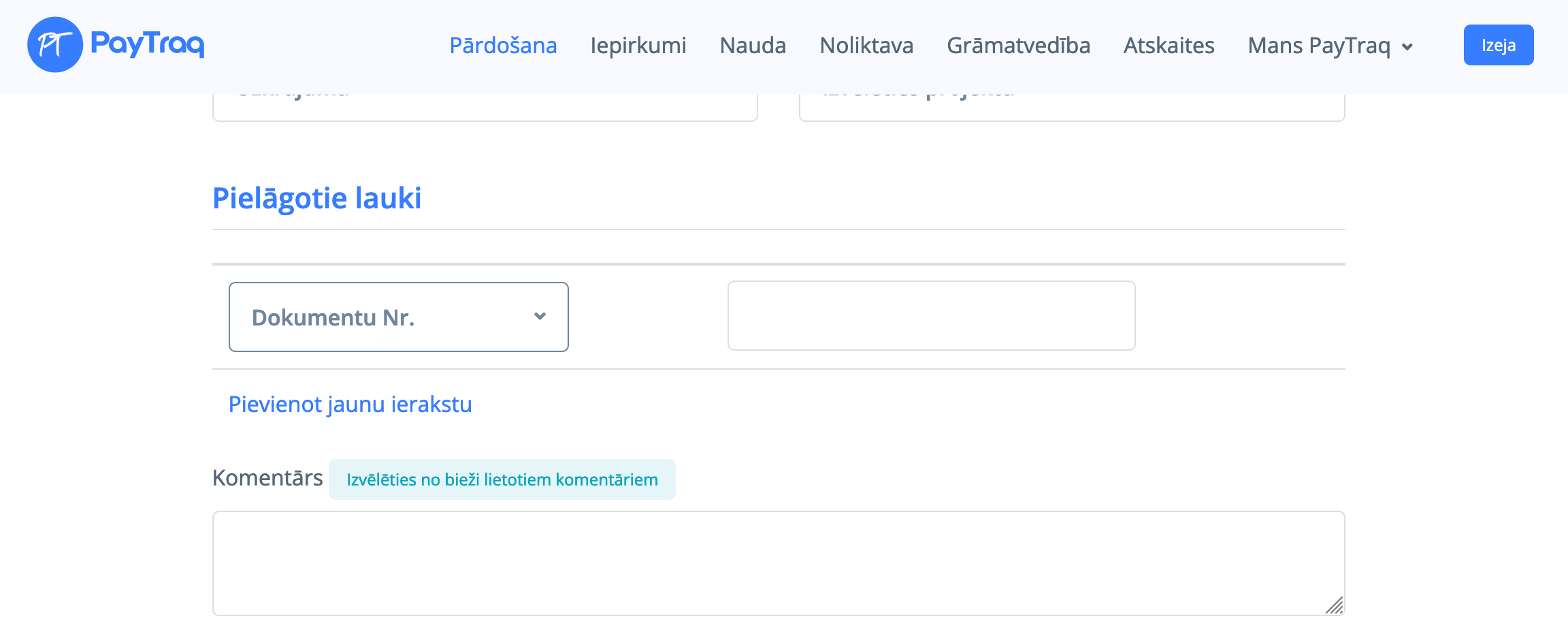
Task: Click the chevron beside Mans PayTraq
Action: coord(1407,47)
